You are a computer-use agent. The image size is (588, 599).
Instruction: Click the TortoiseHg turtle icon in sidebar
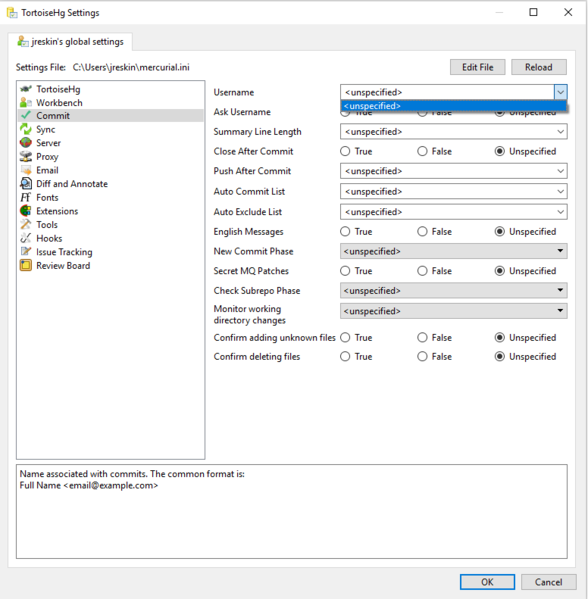pos(26,89)
